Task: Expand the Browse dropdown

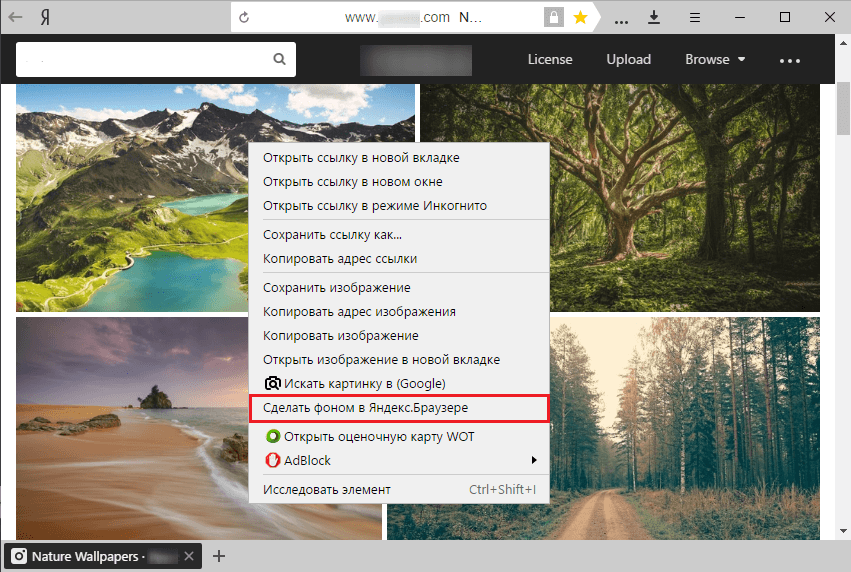Action: point(715,59)
